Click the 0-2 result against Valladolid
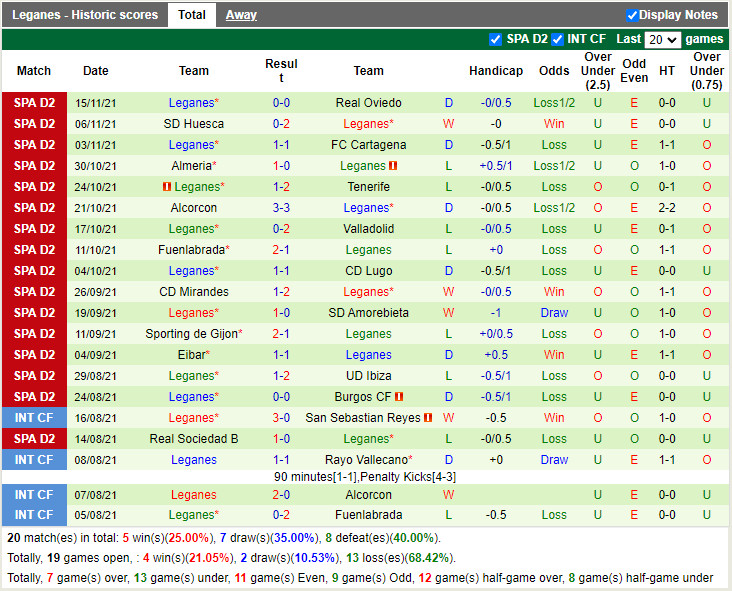Viewport: 732px width, 591px height. [x=281, y=229]
